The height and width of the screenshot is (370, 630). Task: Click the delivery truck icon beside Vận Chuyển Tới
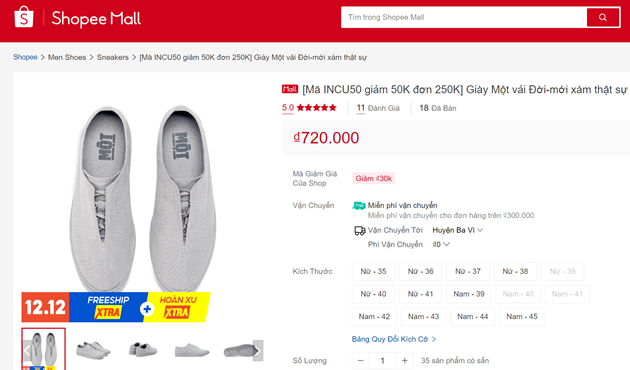point(359,231)
